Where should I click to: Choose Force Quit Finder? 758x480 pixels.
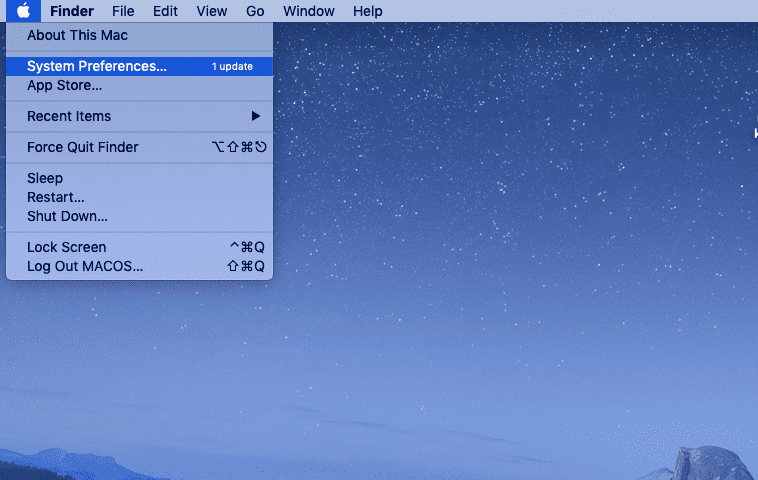click(x=83, y=147)
